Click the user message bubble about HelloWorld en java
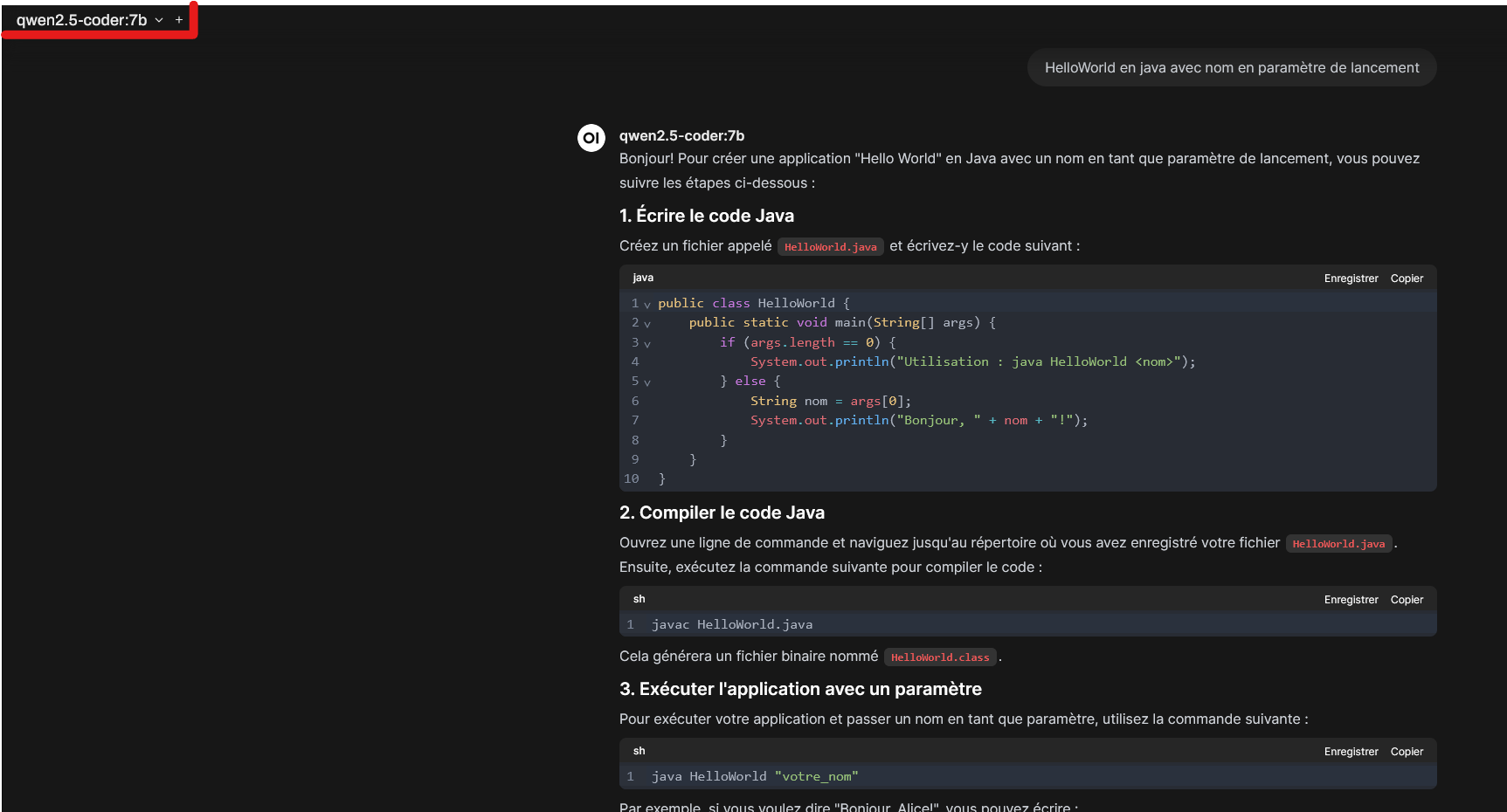This screenshot has width=1507, height=812. coord(1232,67)
